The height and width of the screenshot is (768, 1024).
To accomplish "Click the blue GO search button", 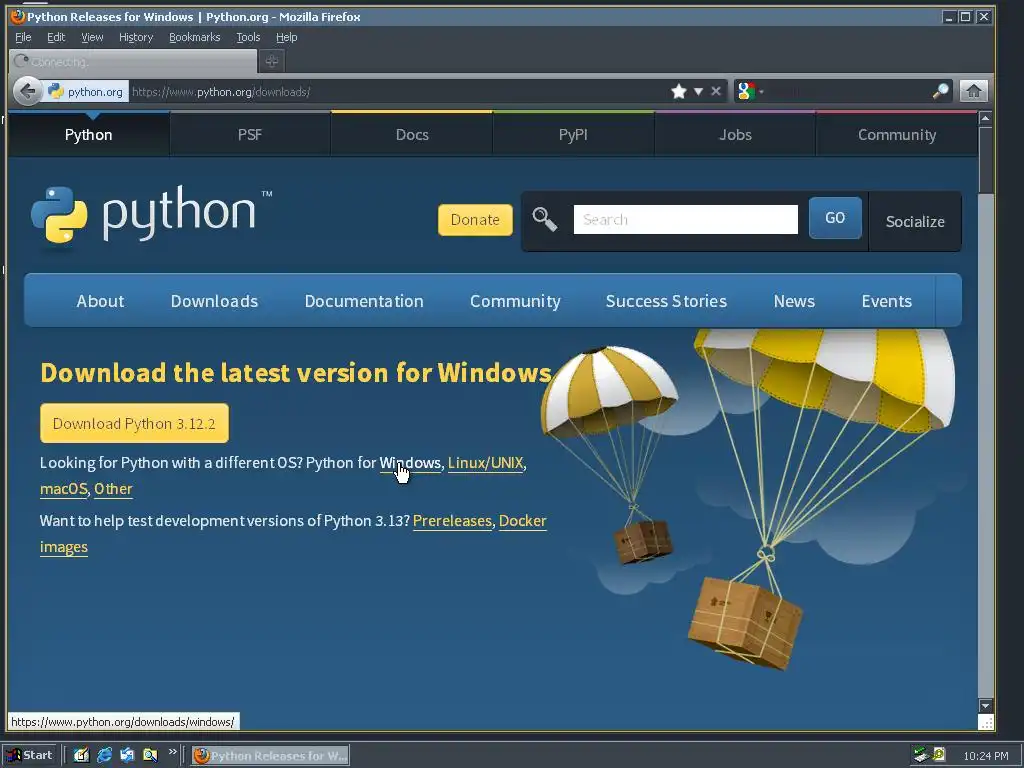I will [835, 217].
